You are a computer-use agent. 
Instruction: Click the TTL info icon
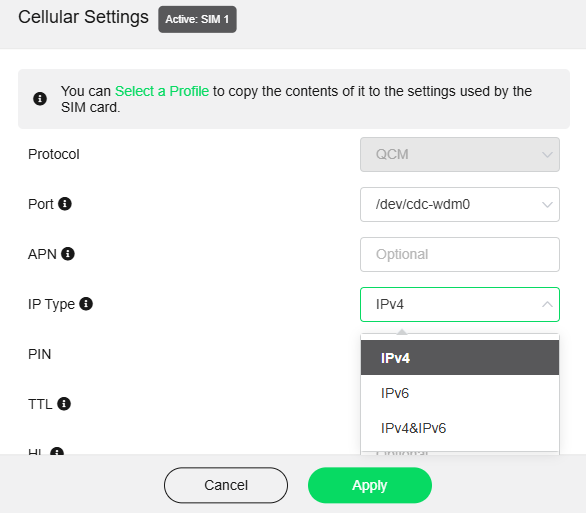[64, 404]
